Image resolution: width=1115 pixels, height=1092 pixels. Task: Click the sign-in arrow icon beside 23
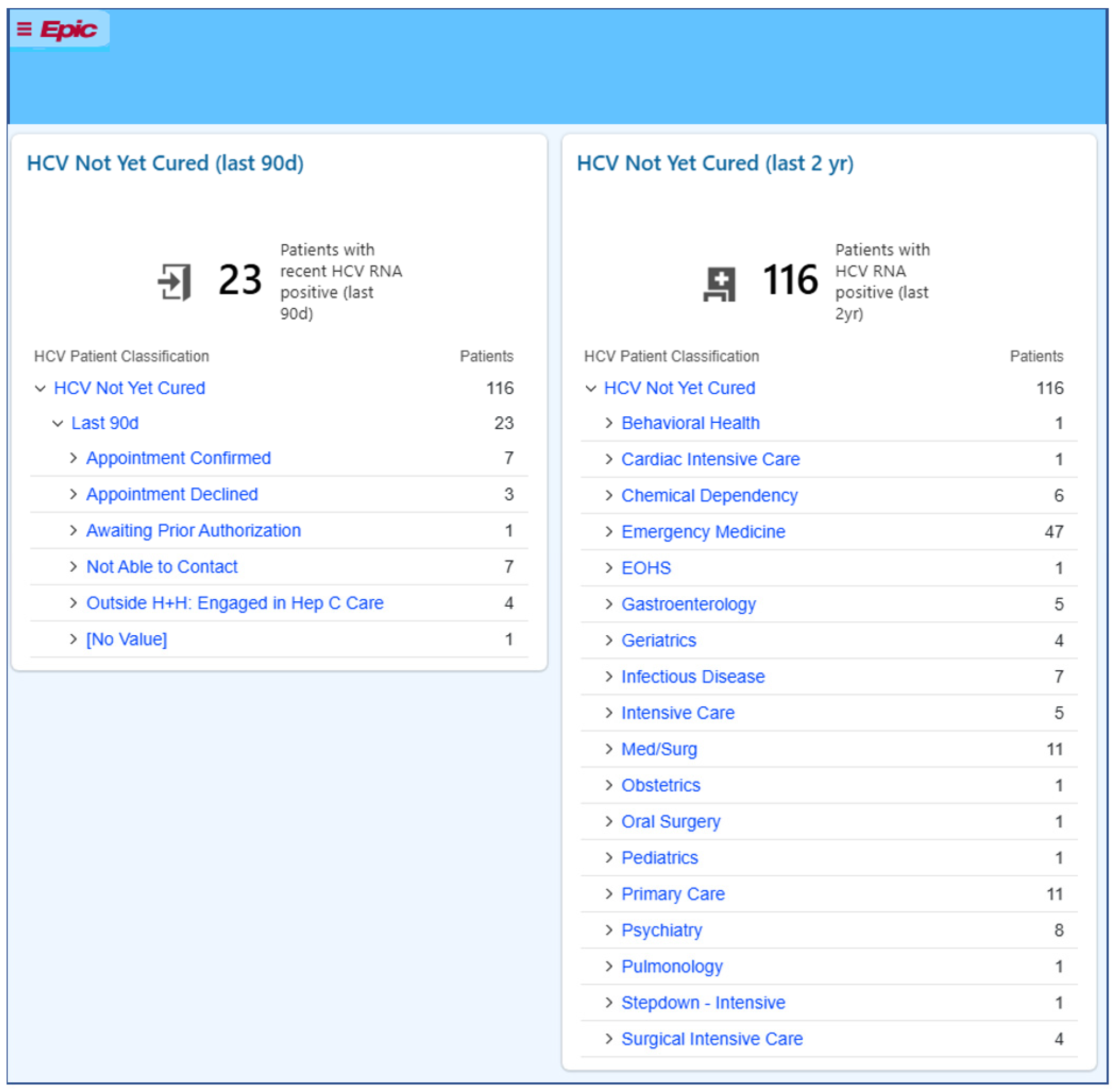174,281
